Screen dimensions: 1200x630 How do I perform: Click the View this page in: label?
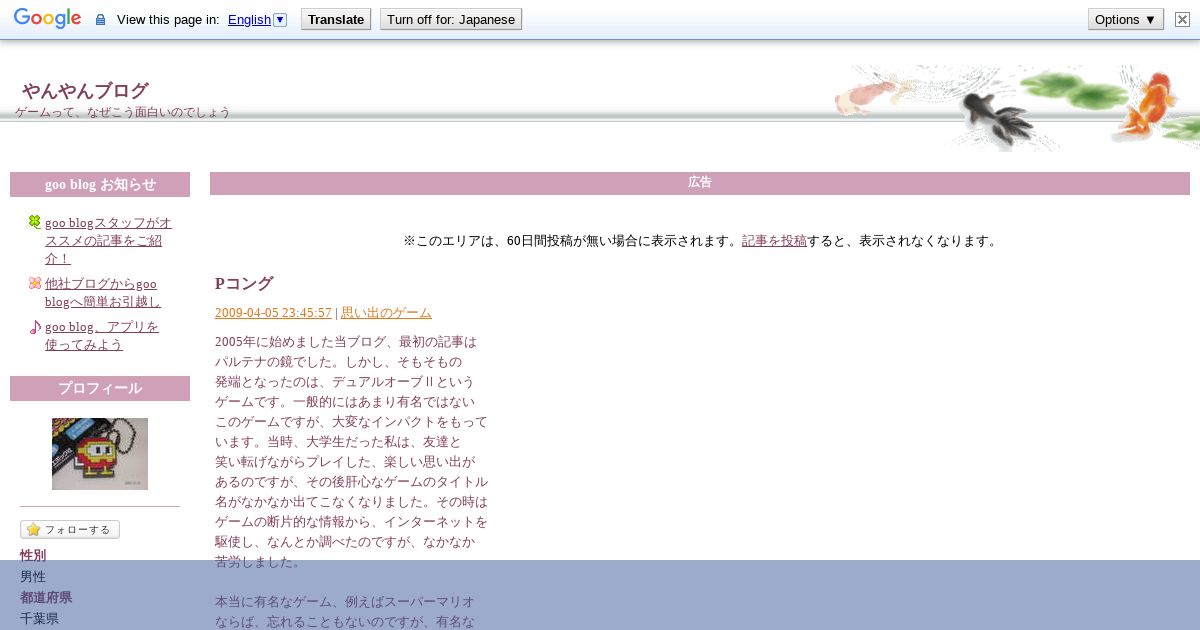168,20
